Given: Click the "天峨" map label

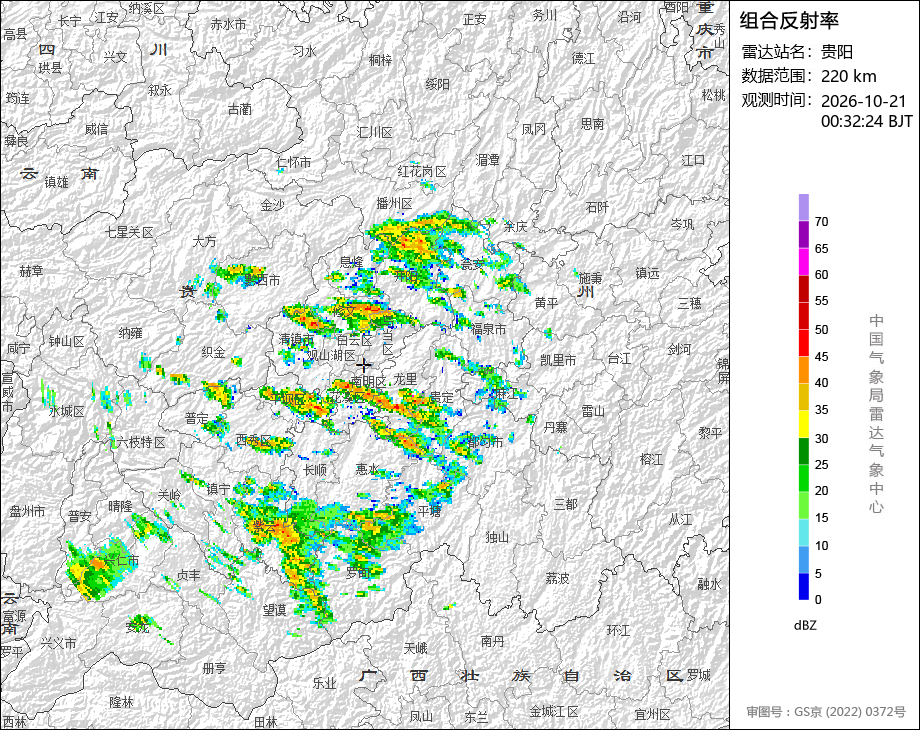Looking at the screenshot, I should tap(415, 648).
